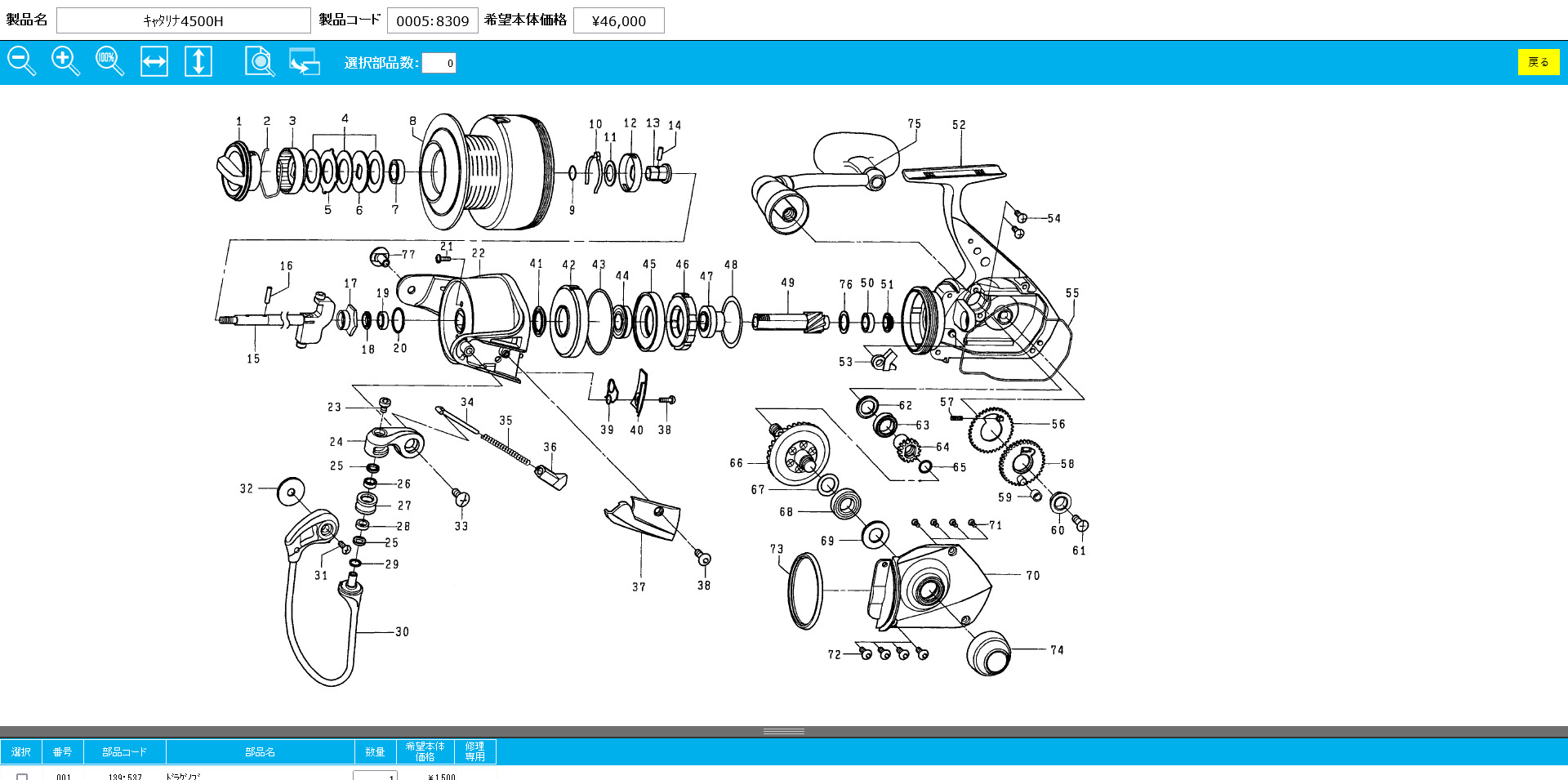Click the zoom in magnifier icon
The height and width of the screenshot is (780, 1568).
point(65,62)
